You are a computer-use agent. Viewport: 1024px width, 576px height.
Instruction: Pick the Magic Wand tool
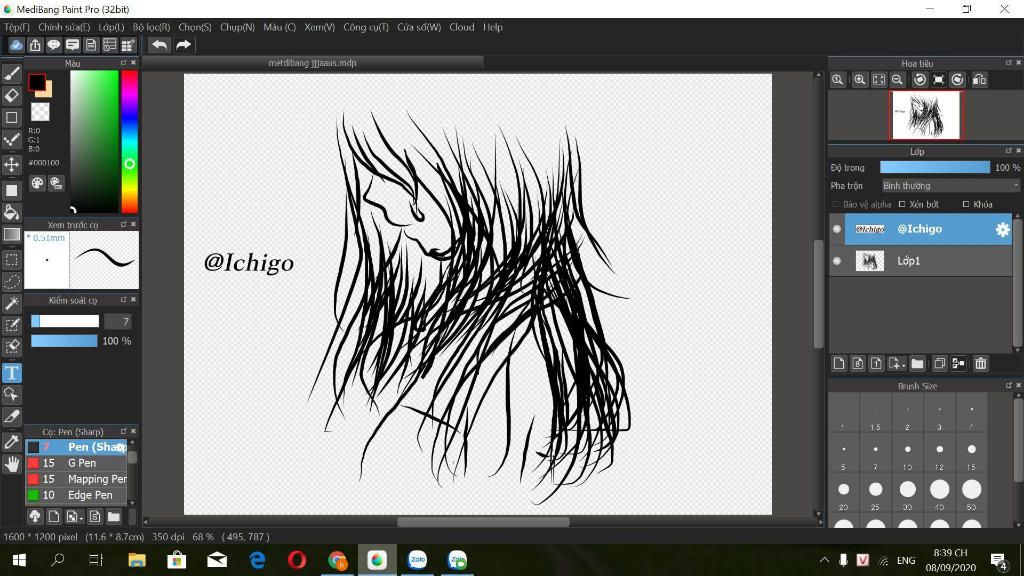12,303
